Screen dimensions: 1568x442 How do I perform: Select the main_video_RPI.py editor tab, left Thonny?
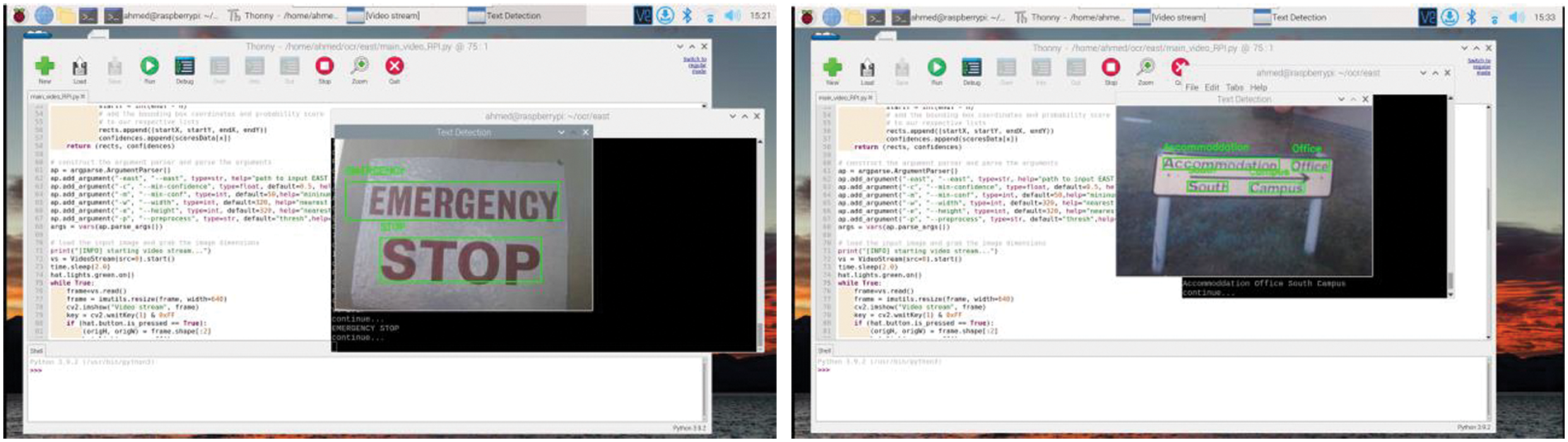pyautogui.click(x=54, y=97)
